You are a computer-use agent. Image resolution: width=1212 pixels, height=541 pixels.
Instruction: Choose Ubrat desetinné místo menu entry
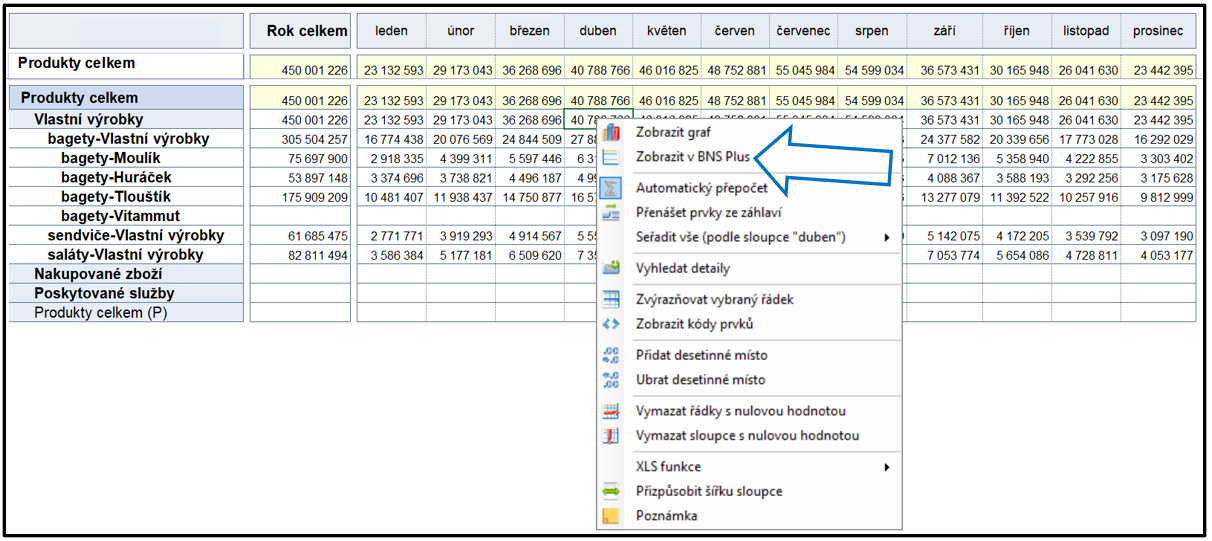coord(701,380)
